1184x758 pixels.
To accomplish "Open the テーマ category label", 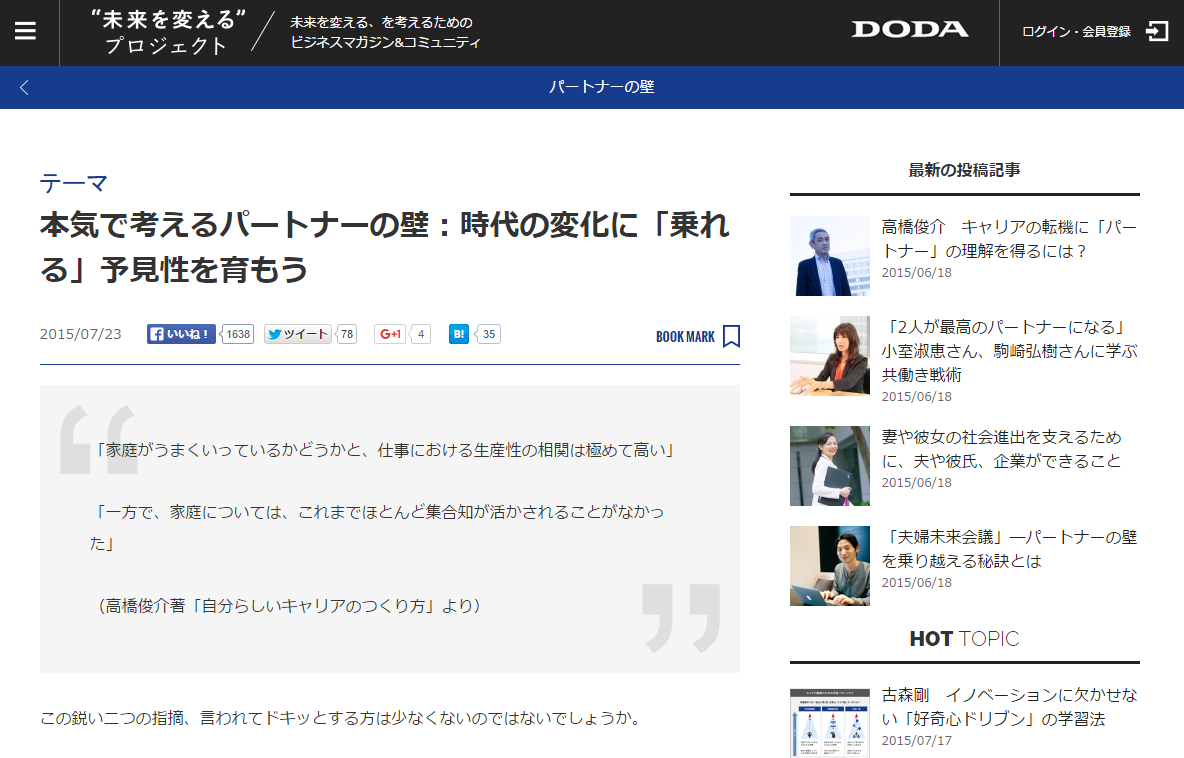I will coord(73,183).
